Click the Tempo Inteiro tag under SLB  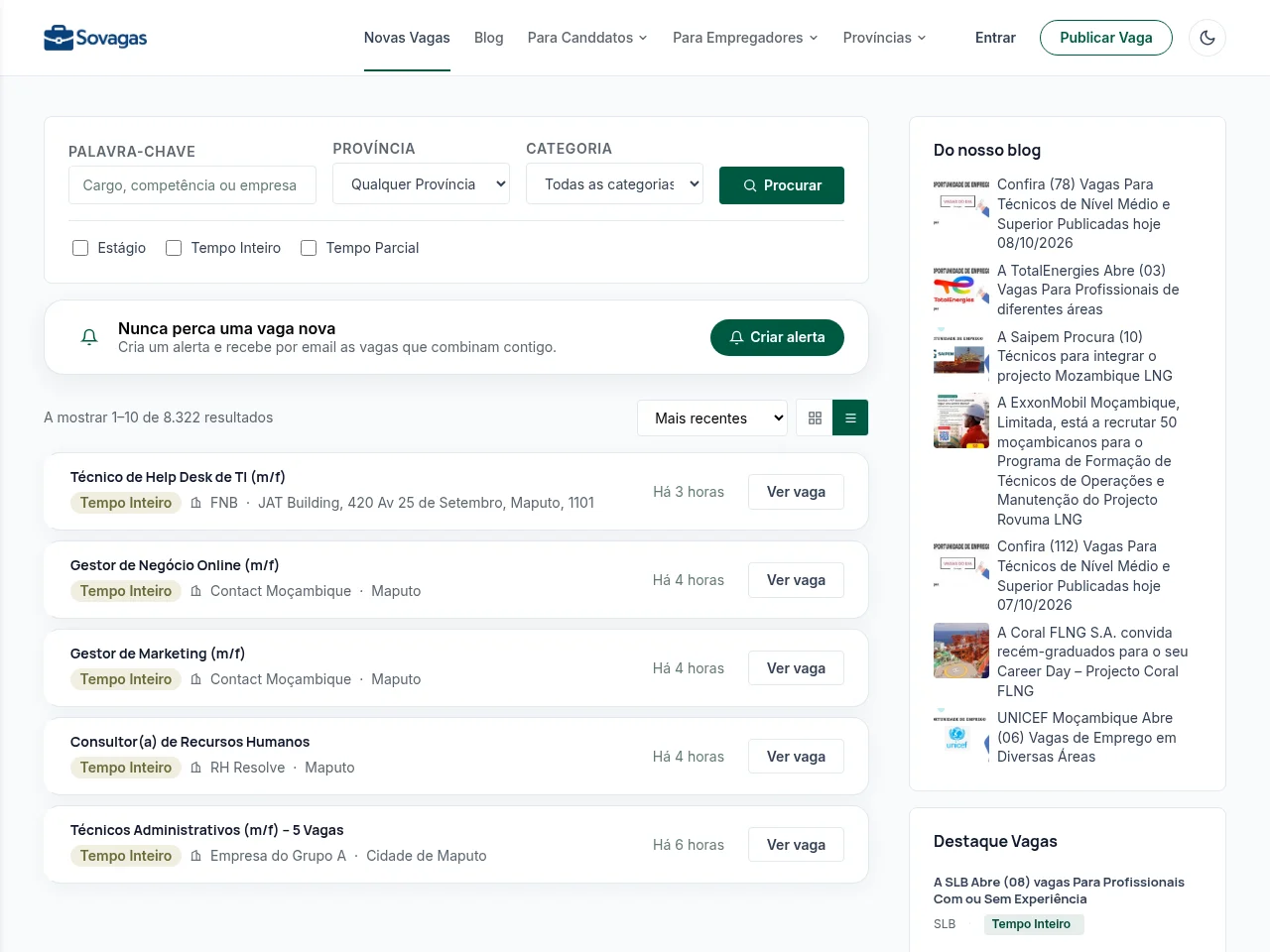click(x=1034, y=924)
